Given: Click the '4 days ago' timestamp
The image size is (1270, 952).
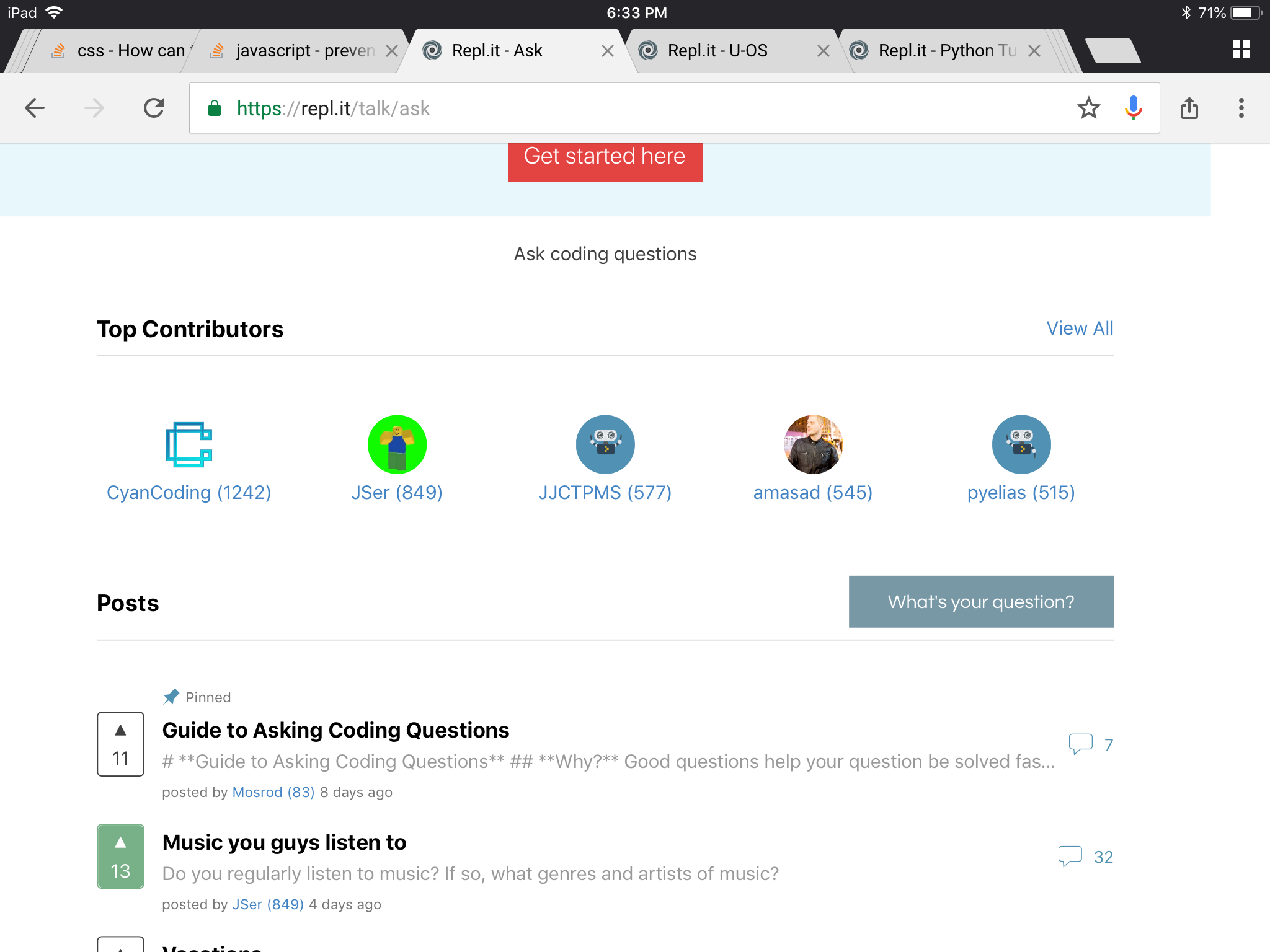Looking at the screenshot, I should click(345, 904).
